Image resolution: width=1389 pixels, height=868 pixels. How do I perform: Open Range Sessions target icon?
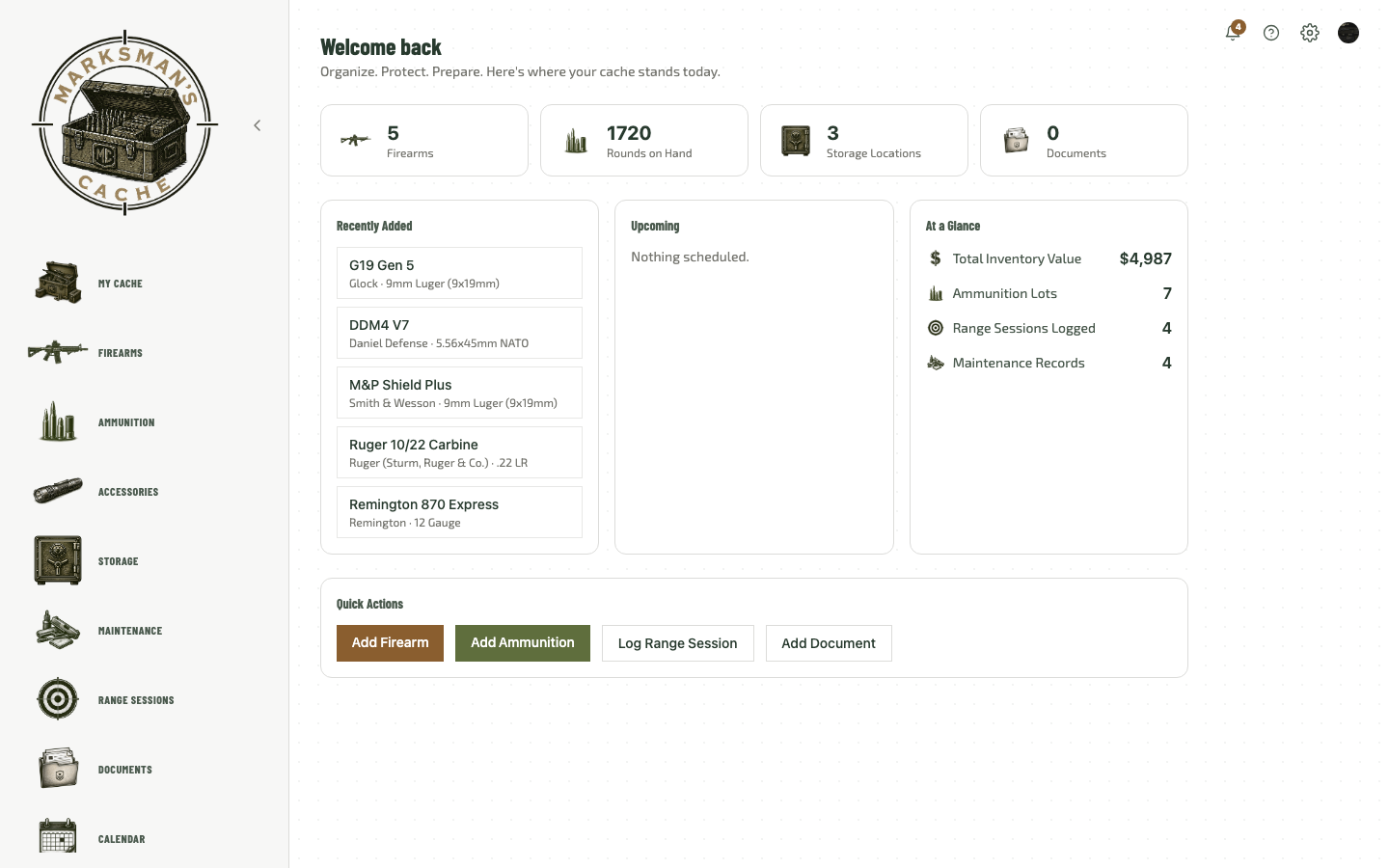[x=58, y=699]
